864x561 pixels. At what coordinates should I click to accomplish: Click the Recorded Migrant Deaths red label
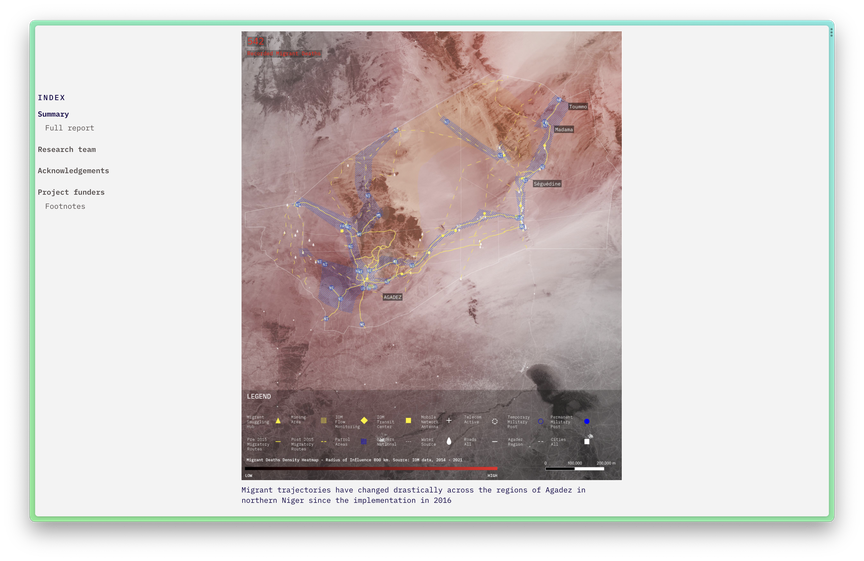pyautogui.click(x=284, y=53)
